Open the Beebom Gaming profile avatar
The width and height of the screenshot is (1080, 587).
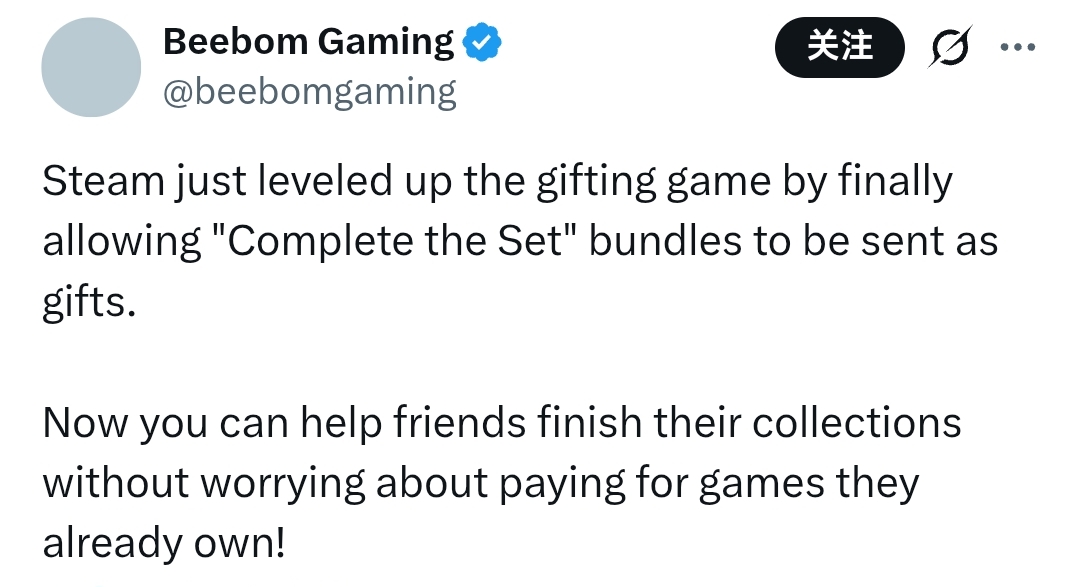pyautogui.click(x=91, y=67)
